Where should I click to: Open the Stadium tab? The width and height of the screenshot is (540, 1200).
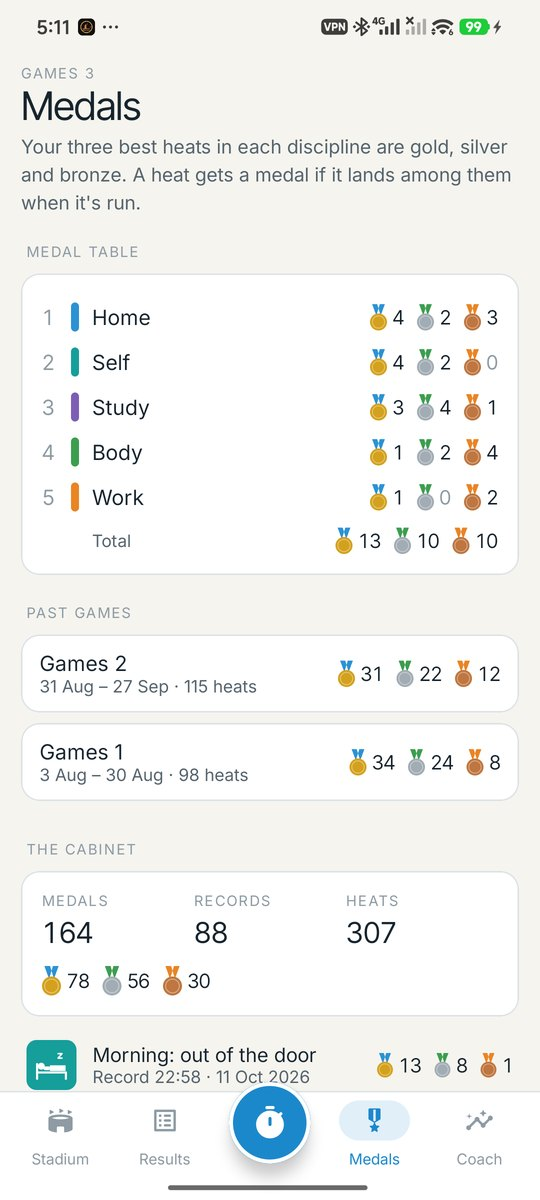point(60,1137)
